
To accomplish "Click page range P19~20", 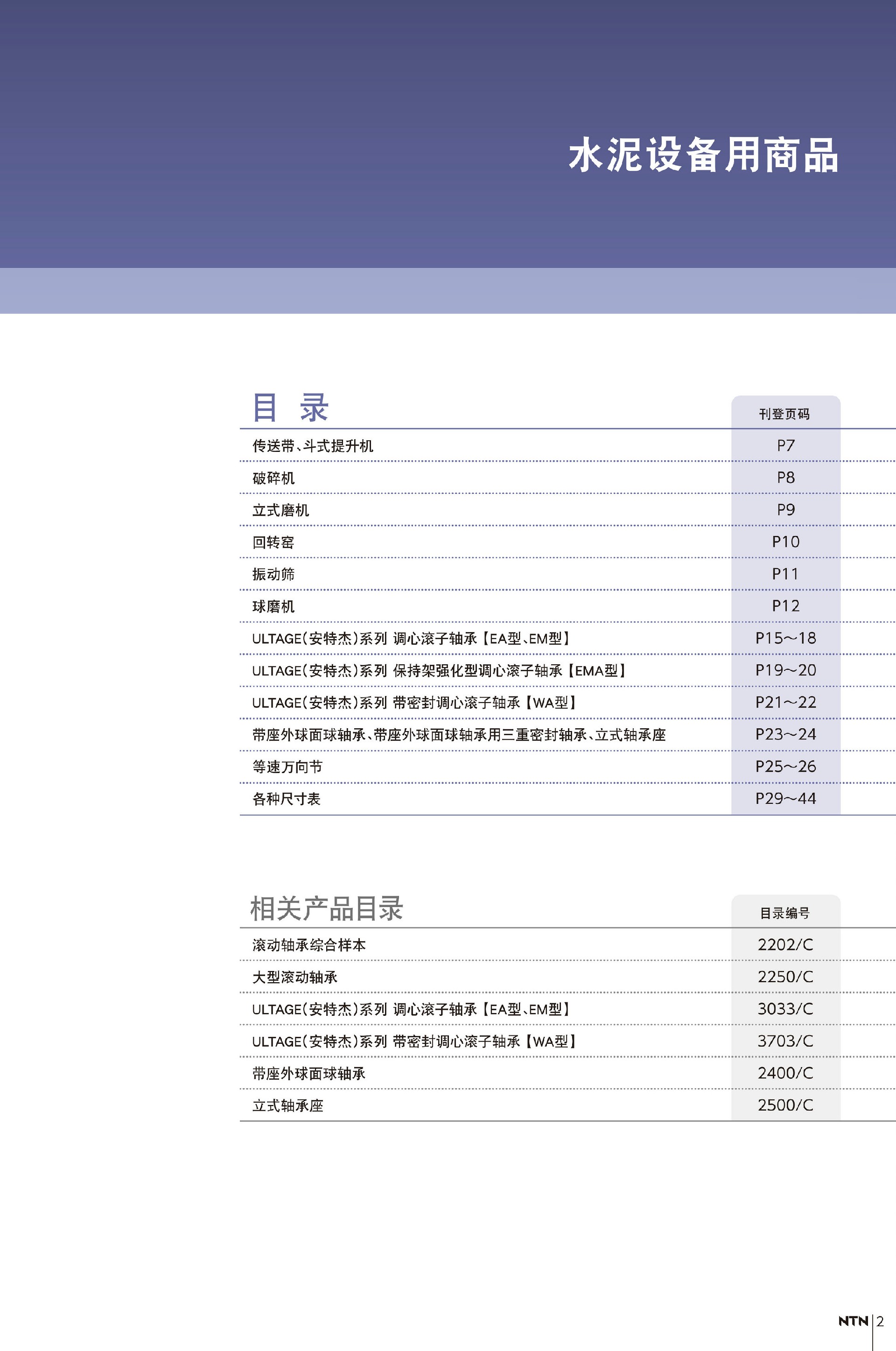I will 786,669.
